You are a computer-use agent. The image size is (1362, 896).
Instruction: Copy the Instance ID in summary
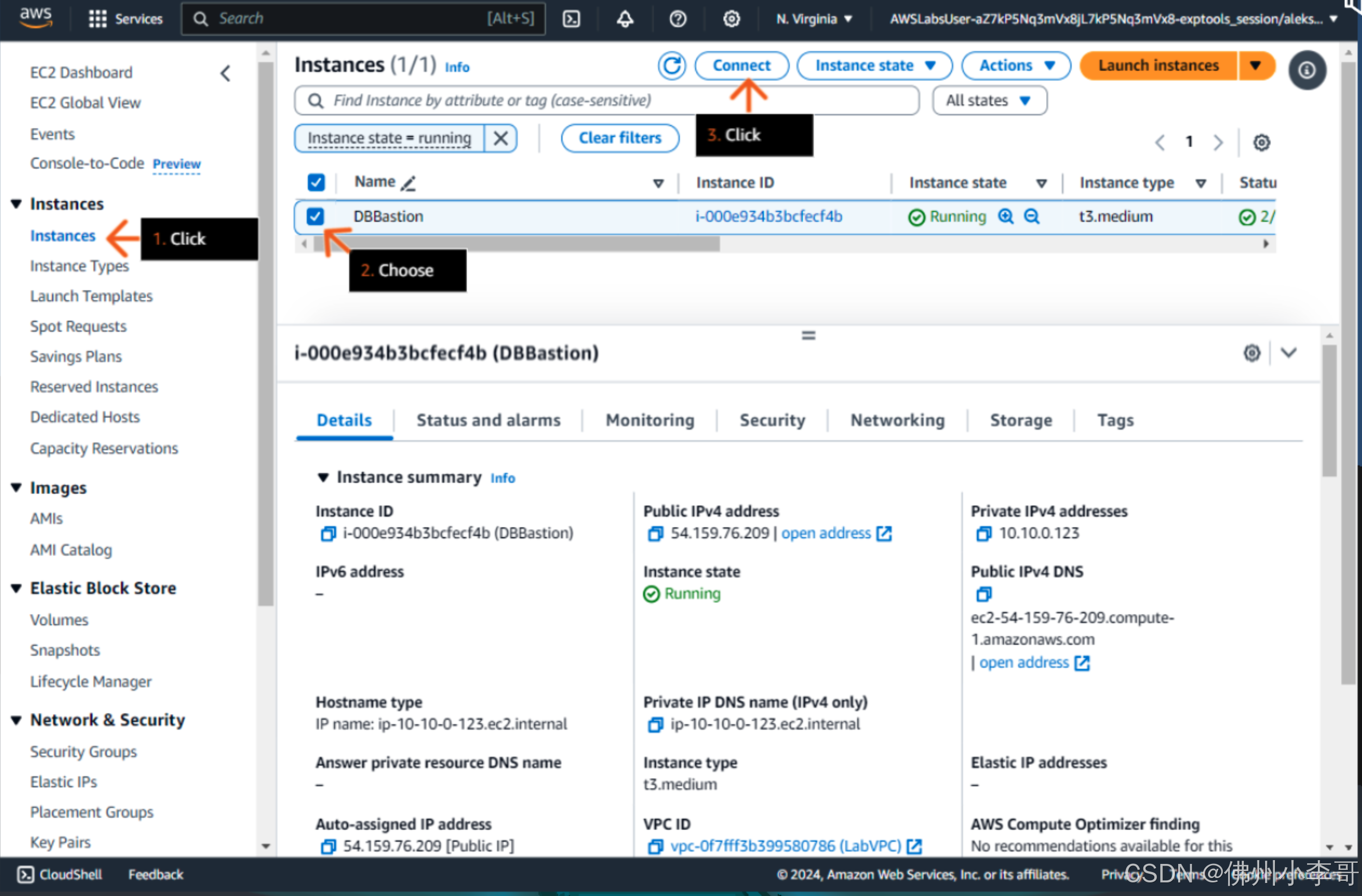click(x=328, y=534)
